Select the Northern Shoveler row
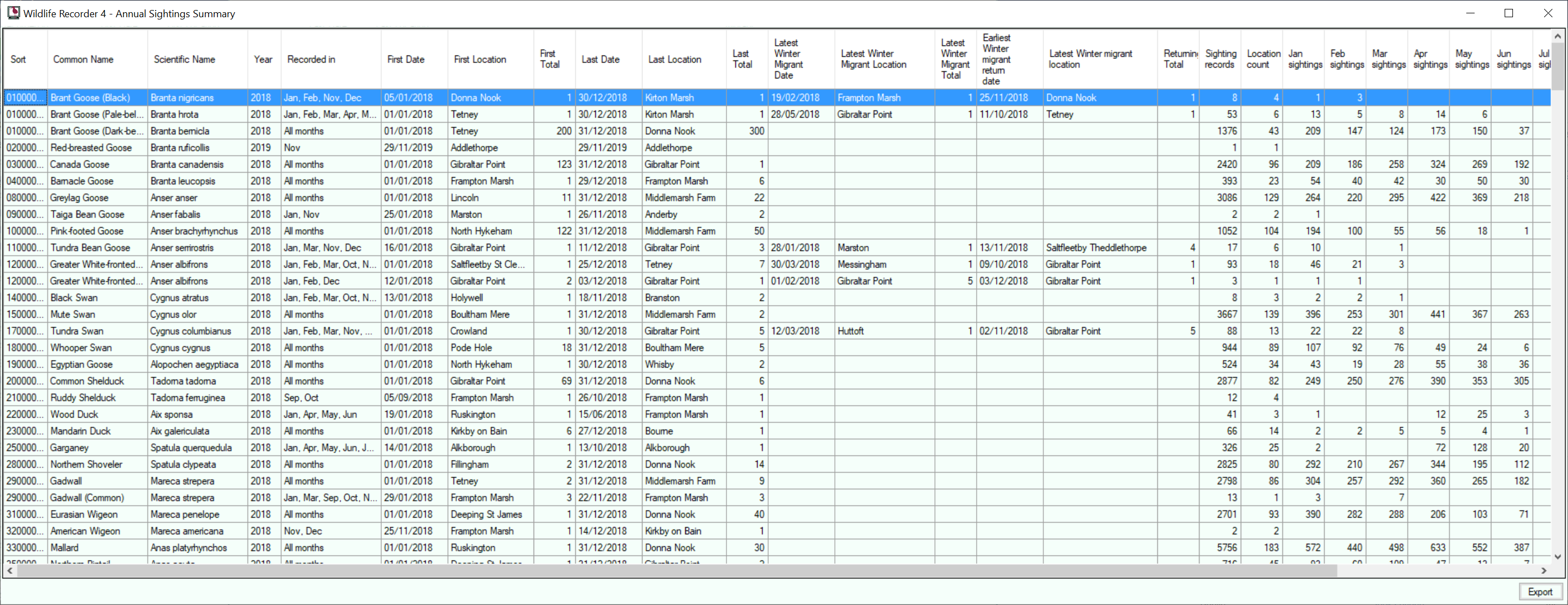The image size is (1568, 605). coord(777,464)
